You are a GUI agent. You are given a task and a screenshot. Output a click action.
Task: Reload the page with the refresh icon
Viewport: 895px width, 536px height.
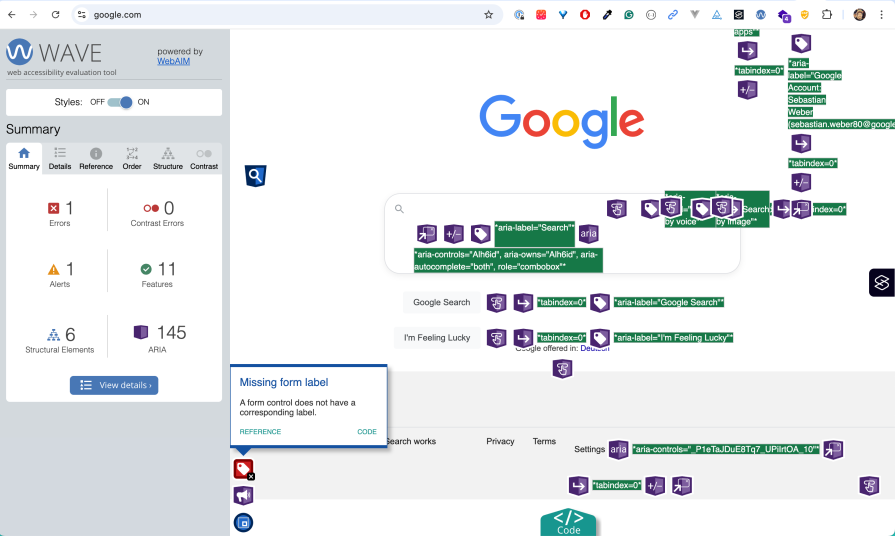click(x=55, y=15)
